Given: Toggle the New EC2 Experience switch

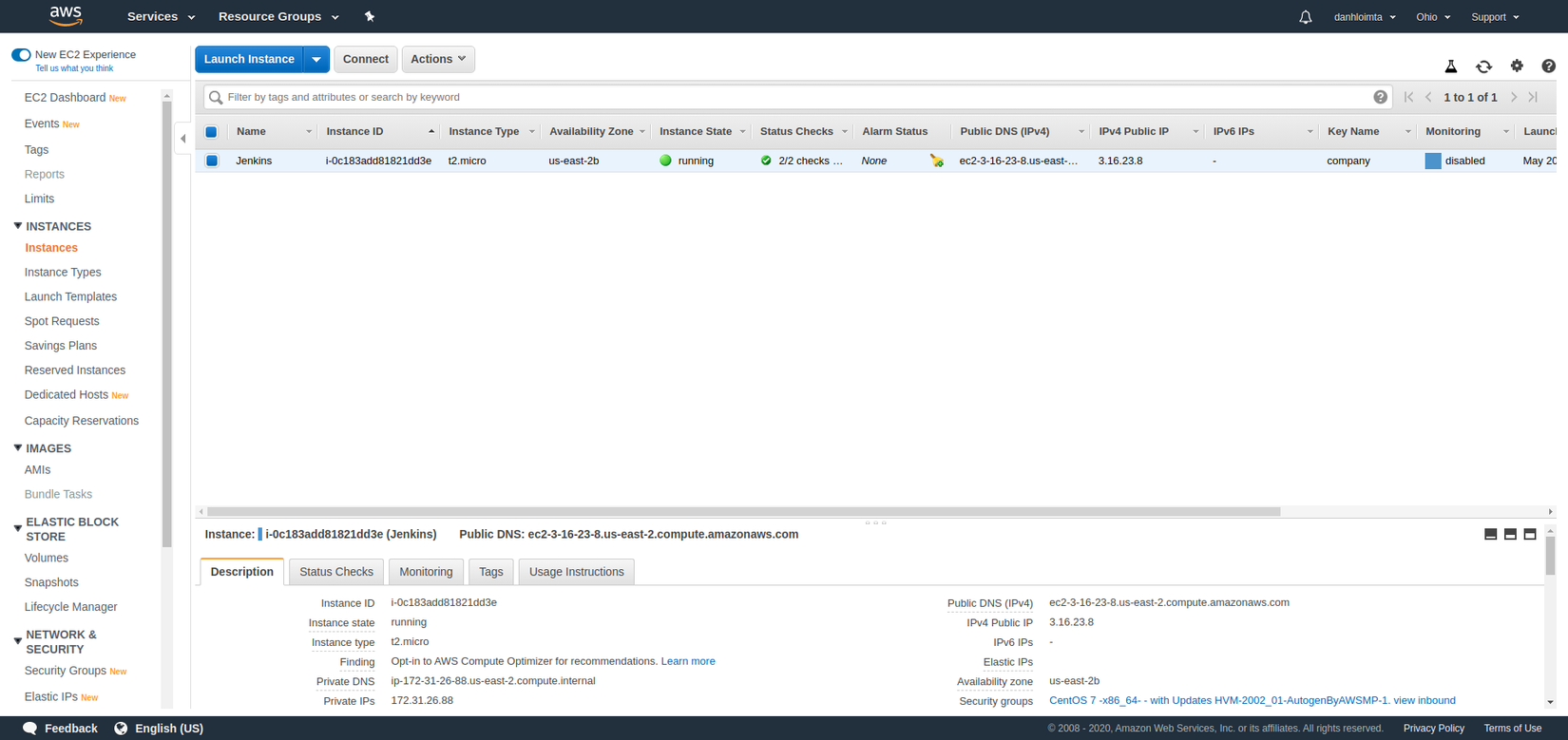Looking at the screenshot, I should pyautogui.click(x=21, y=54).
